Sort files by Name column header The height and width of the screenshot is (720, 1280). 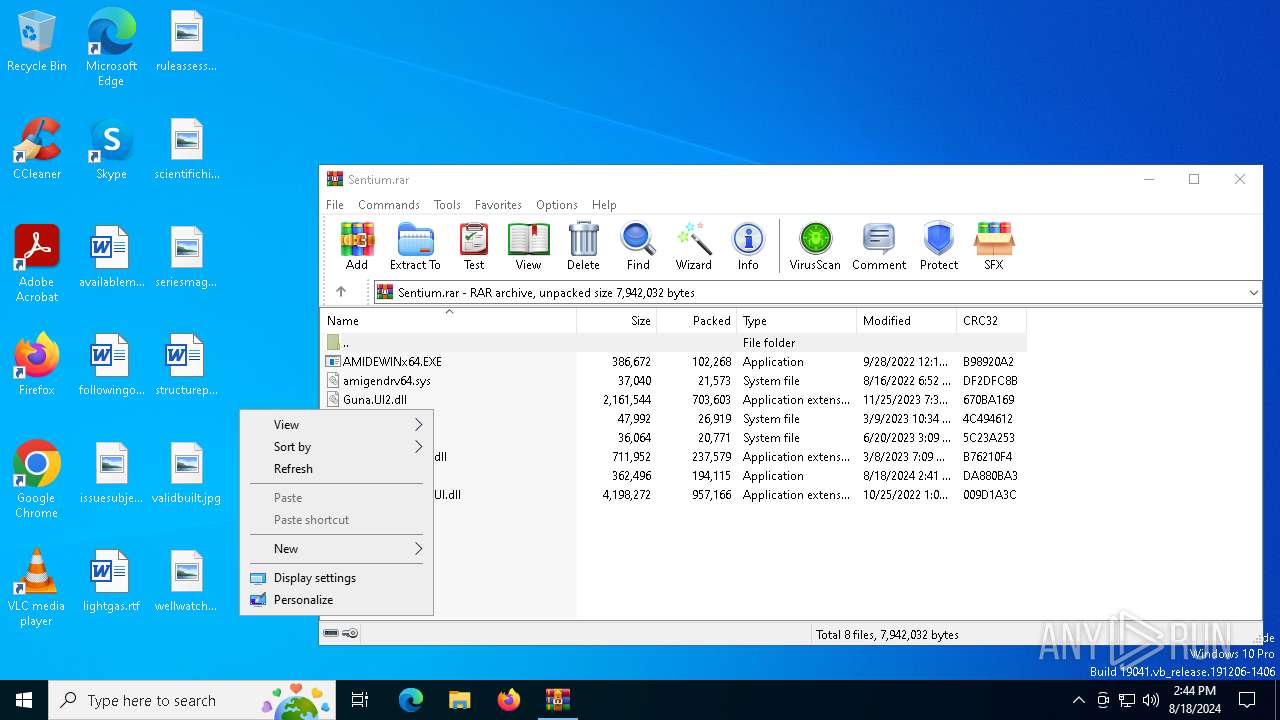448,321
